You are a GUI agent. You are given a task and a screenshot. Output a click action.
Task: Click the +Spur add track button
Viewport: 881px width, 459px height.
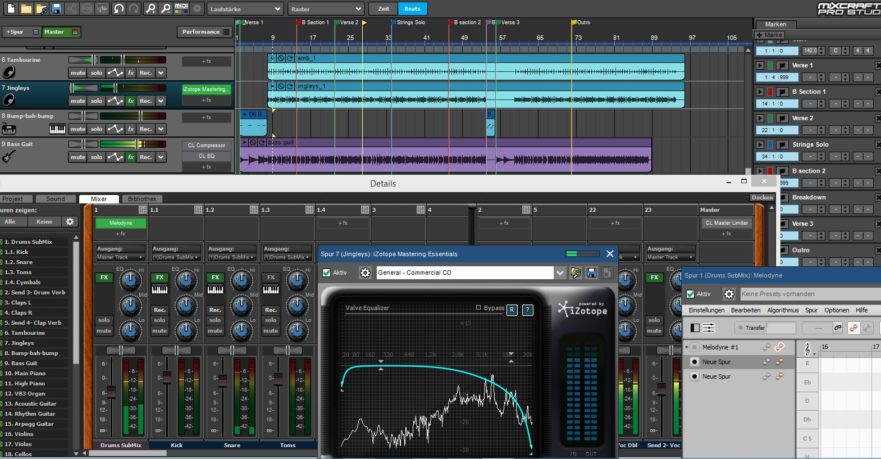tap(20, 32)
